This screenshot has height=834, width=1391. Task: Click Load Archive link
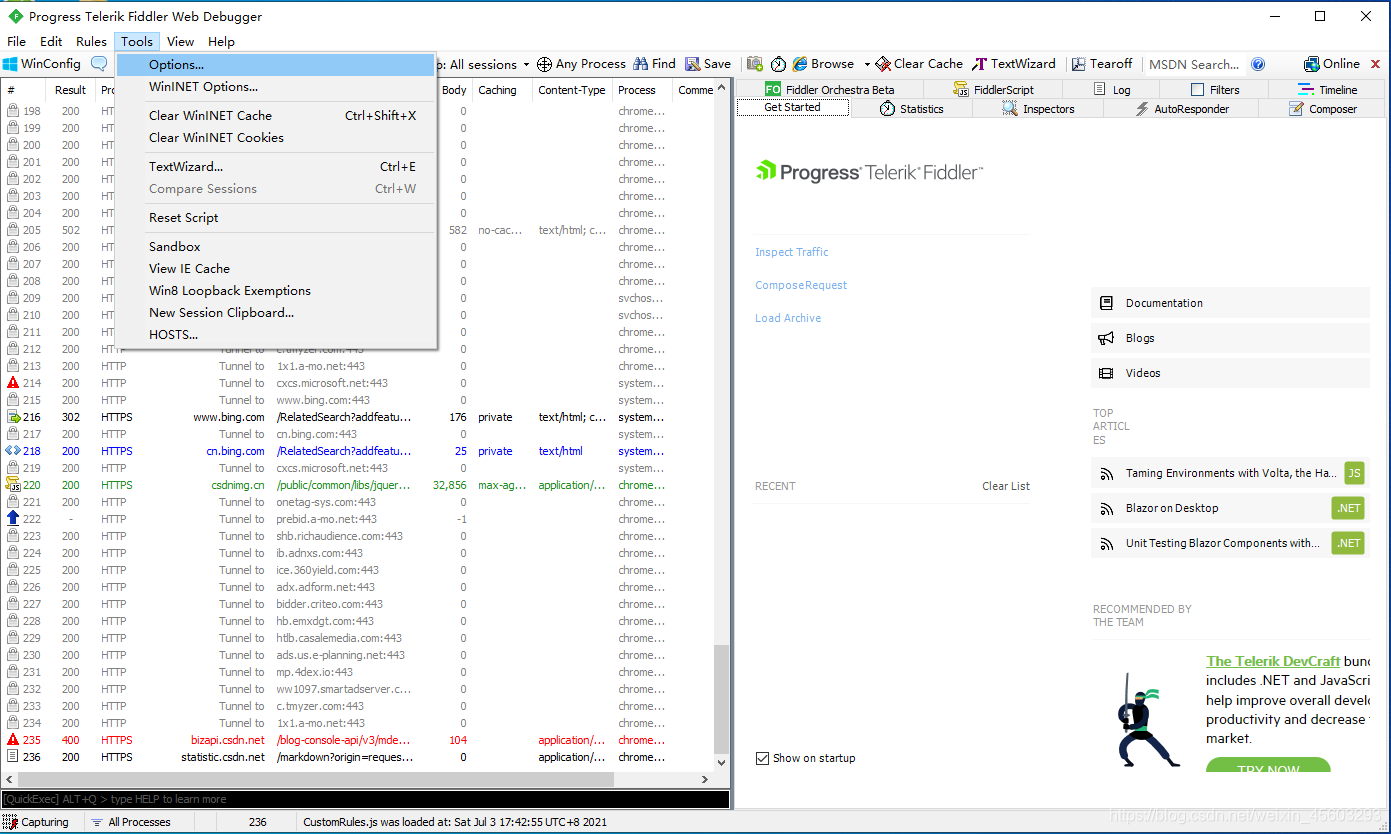(788, 318)
